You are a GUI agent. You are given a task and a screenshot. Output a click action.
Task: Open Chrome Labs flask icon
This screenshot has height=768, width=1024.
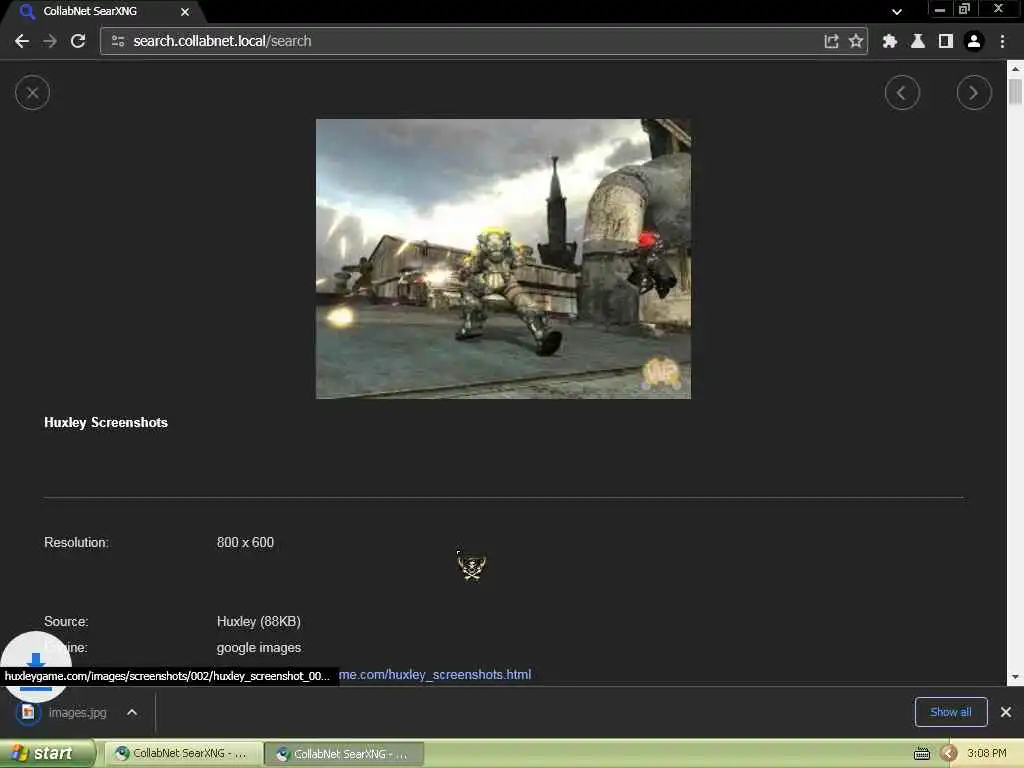point(918,41)
